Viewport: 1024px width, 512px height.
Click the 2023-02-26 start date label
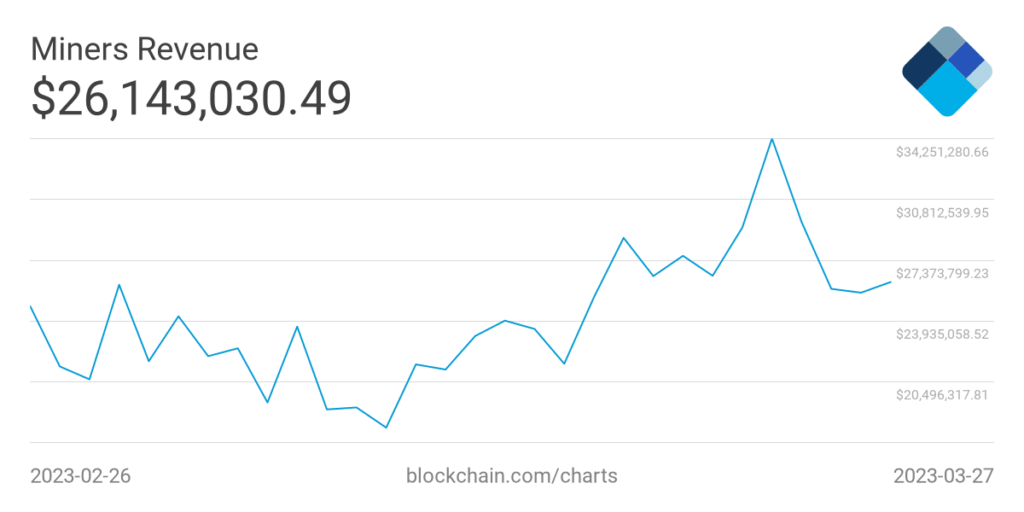coord(81,475)
